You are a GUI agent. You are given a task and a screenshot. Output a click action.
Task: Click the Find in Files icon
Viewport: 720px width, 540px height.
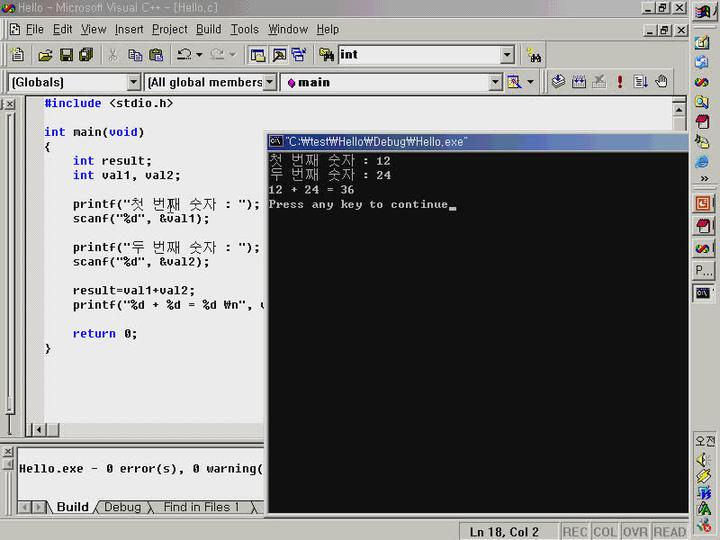click(326, 55)
